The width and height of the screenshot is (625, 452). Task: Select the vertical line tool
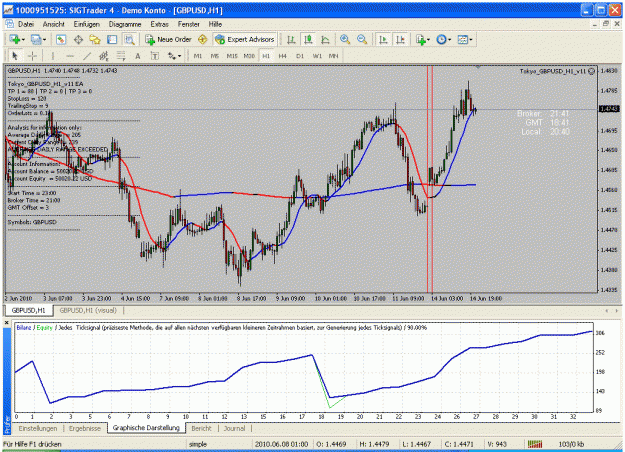53,56
